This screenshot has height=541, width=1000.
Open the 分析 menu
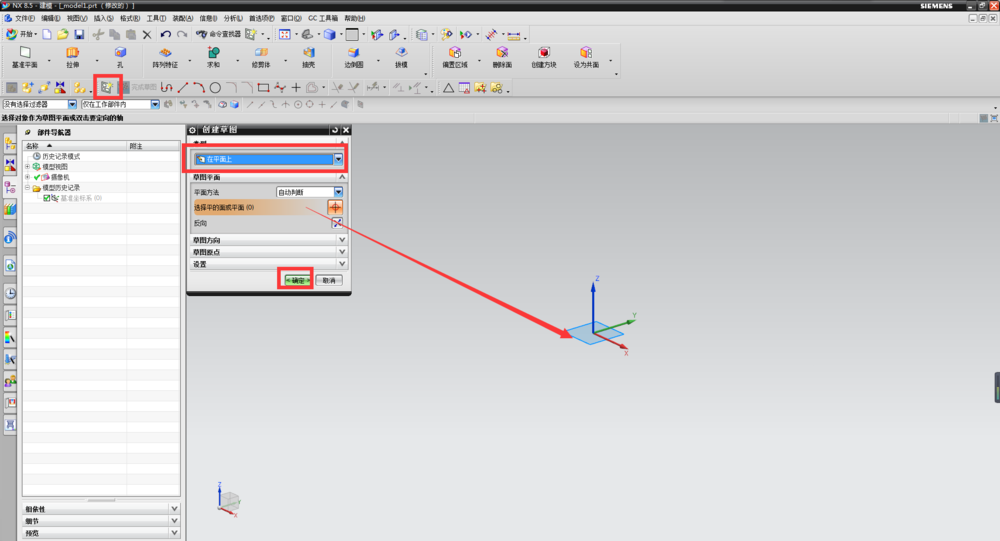click(x=232, y=18)
